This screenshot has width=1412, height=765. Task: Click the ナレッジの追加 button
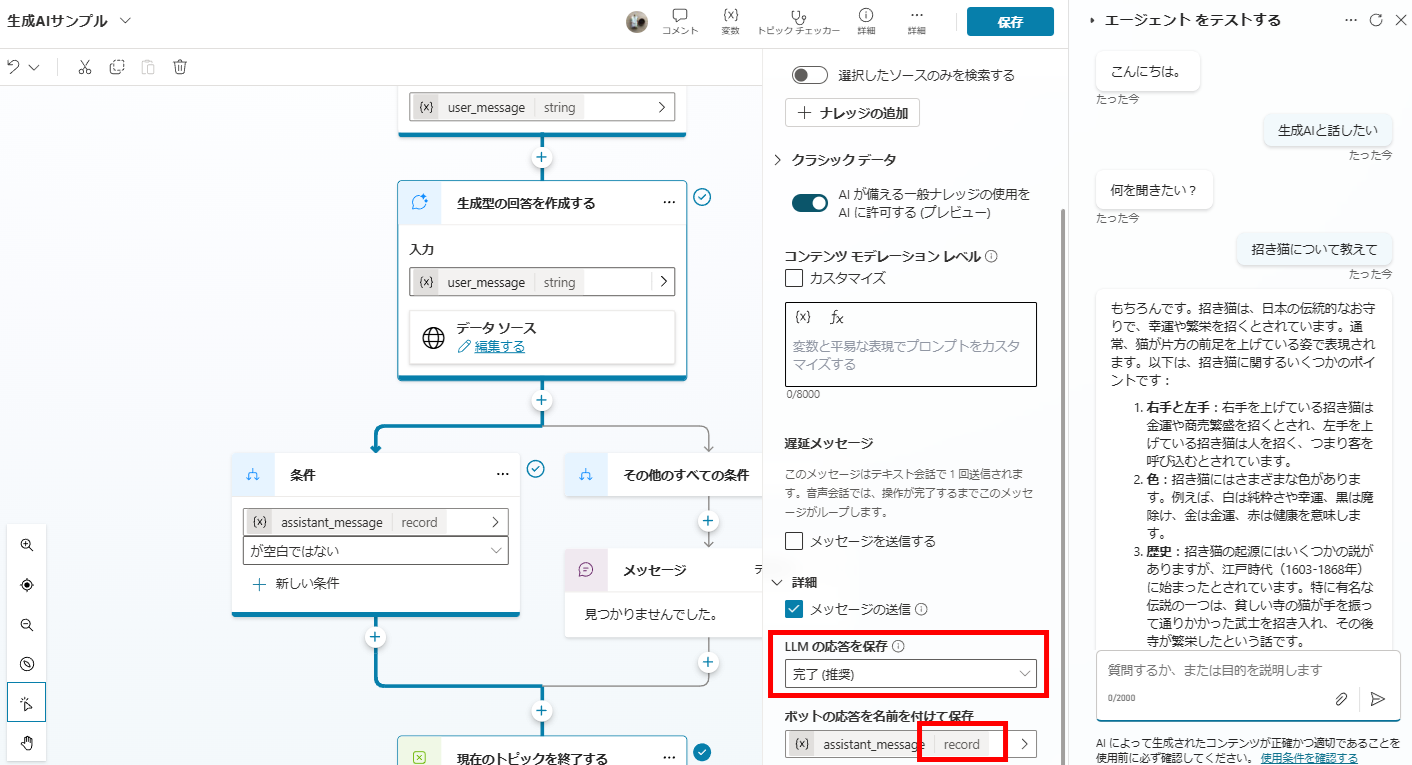[x=852, y=113]
